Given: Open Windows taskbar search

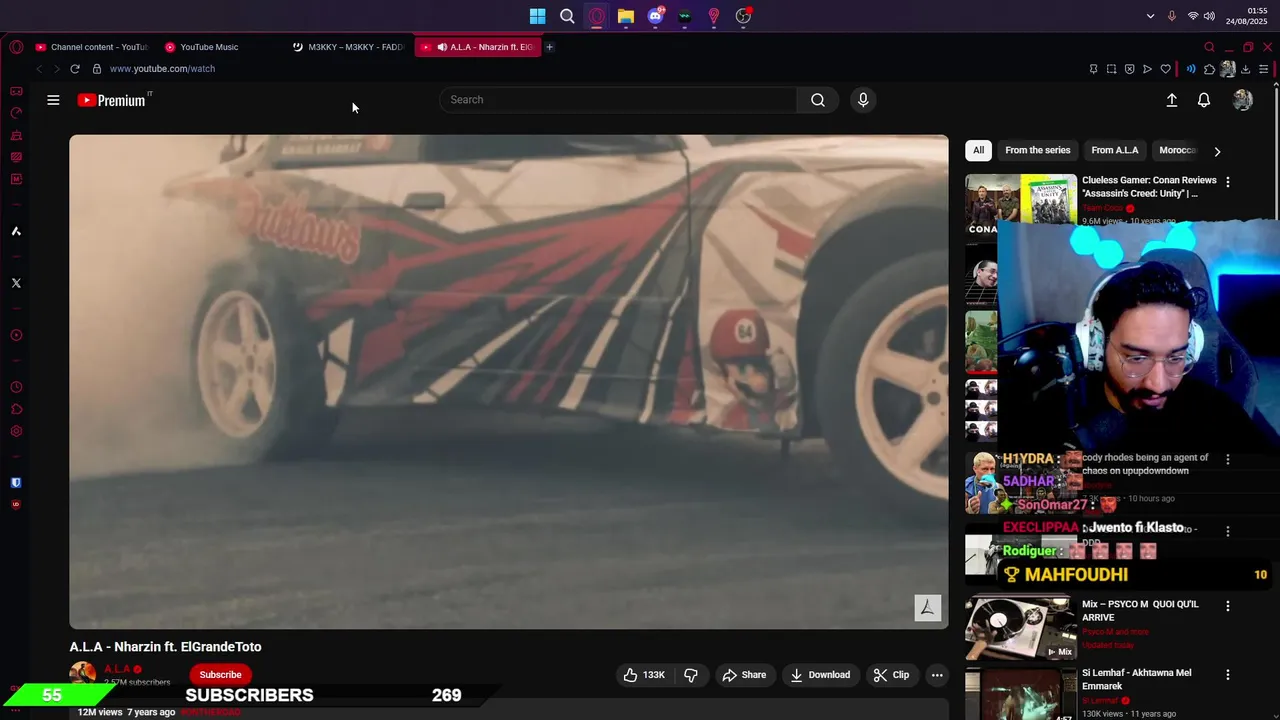Looking at the screenshot, I should coord(567,16).
